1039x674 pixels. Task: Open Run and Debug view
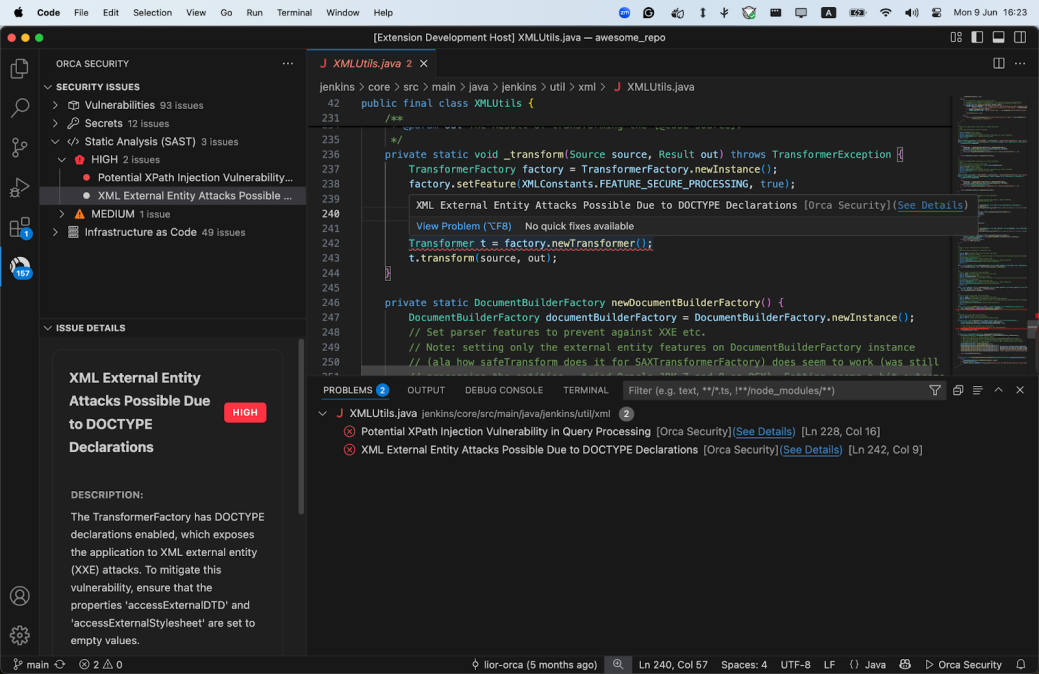(20, 188)
